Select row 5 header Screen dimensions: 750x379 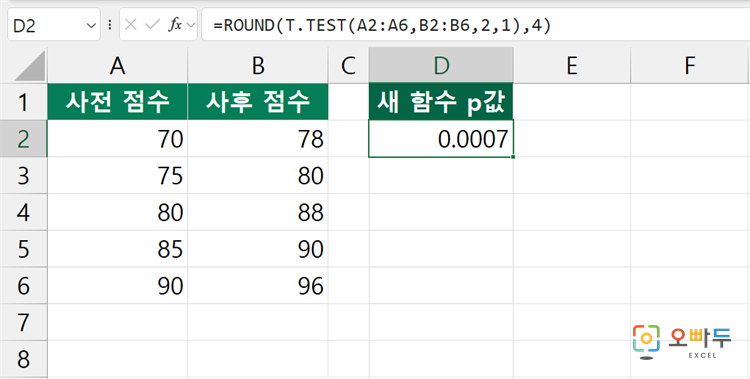click(x=23, y=249)
